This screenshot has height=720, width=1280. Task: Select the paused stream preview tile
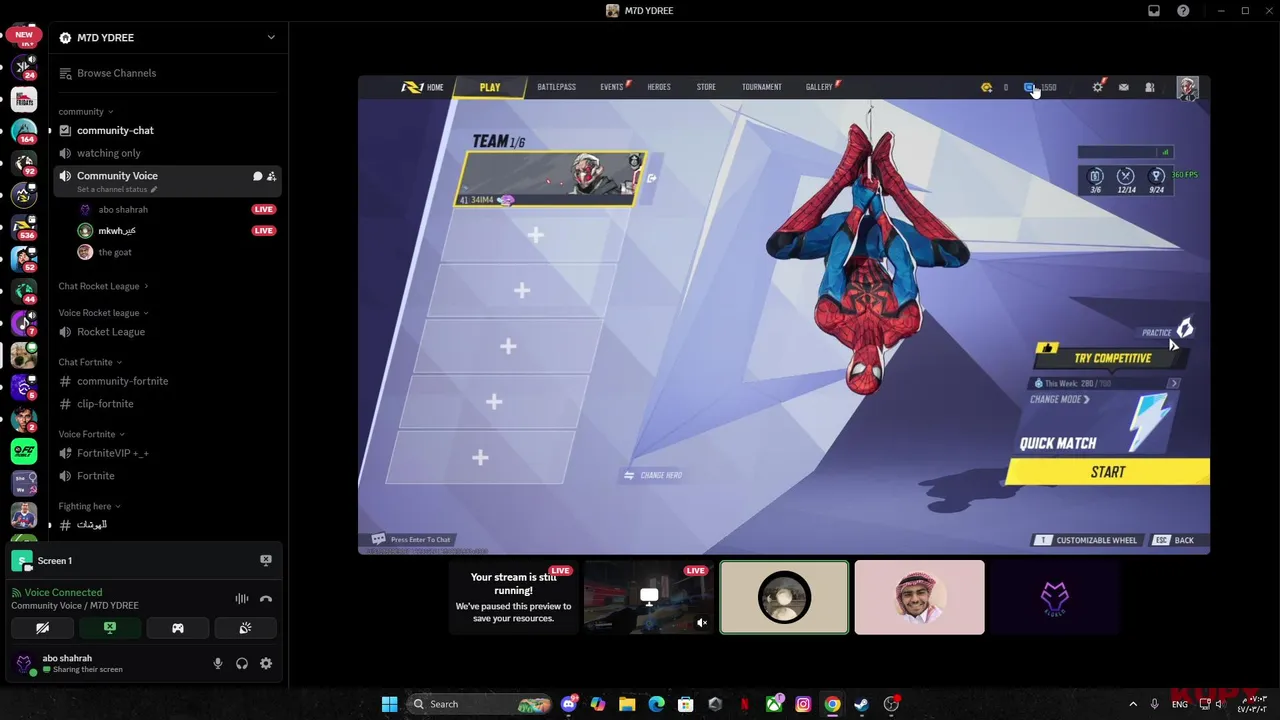point(514,597)
